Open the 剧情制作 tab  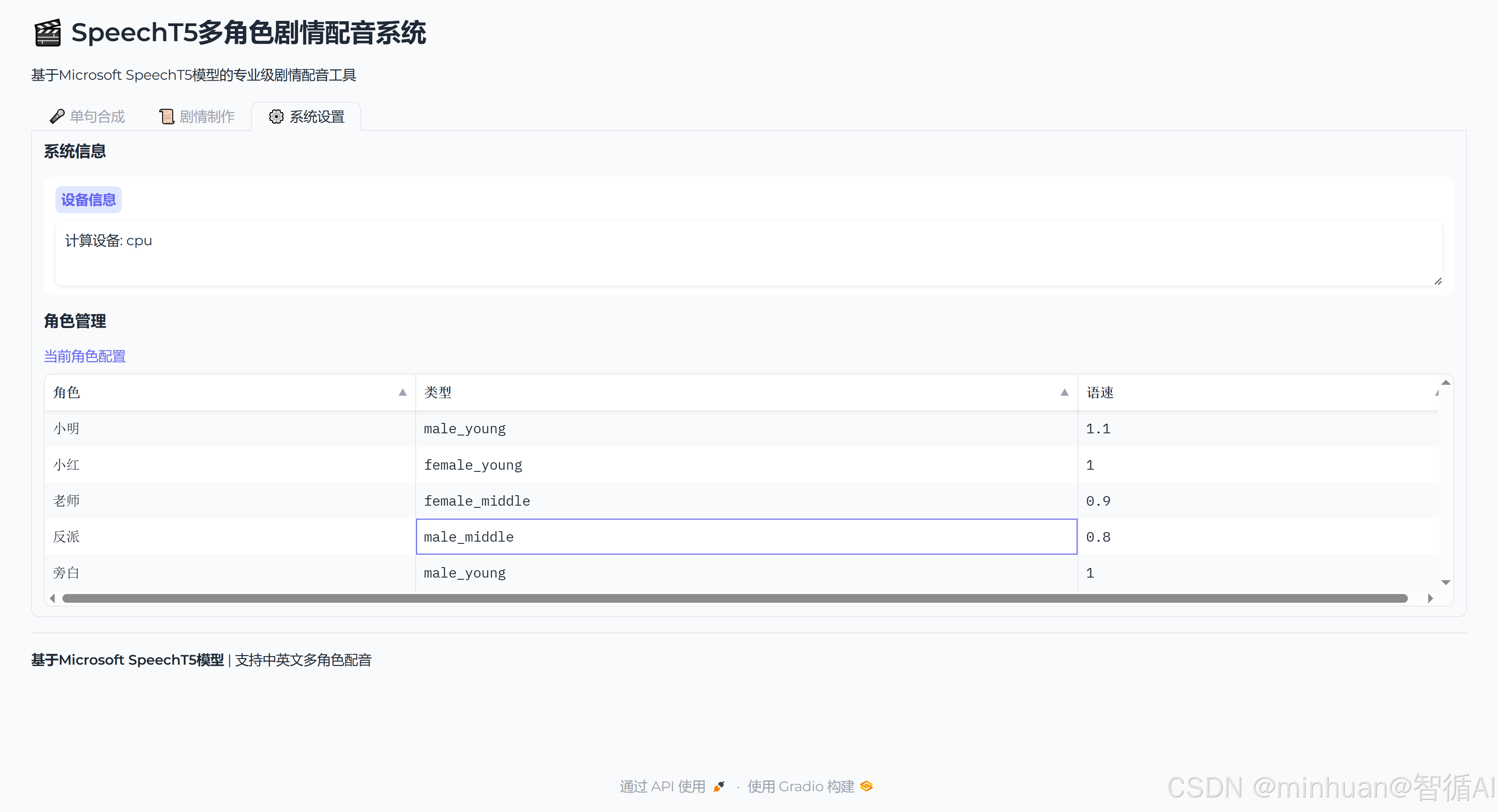[x=206, y=117]
